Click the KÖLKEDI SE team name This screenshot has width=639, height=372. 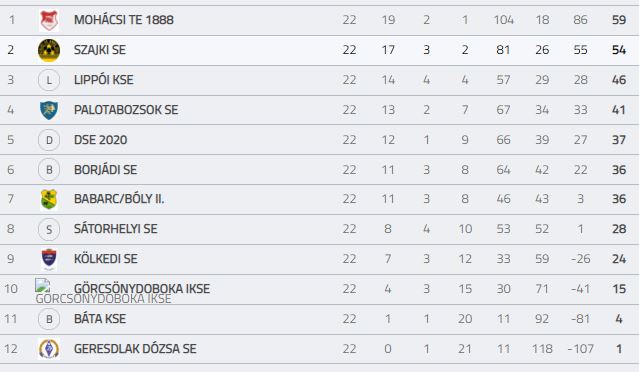tap(106, 259)
